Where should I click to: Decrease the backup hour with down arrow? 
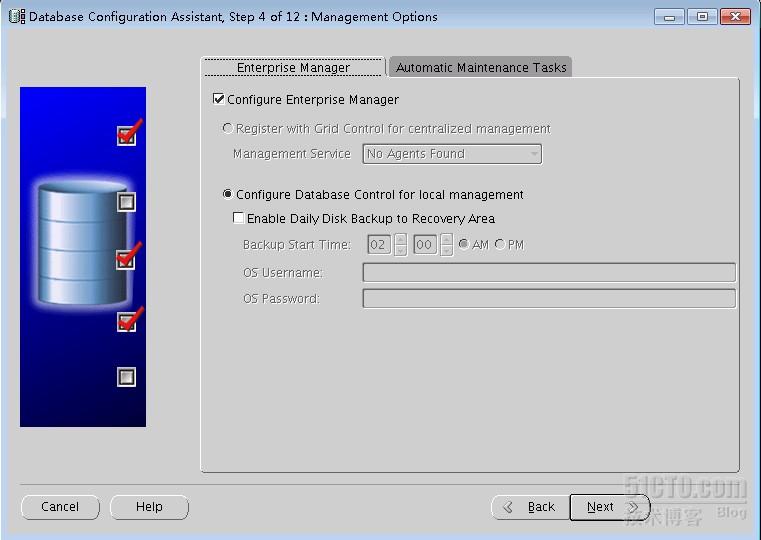[x=400, y=250]
